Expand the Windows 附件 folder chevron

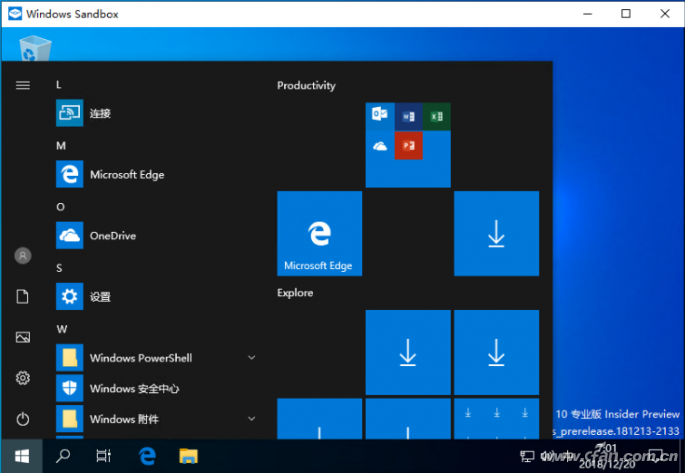pos(252,419)
